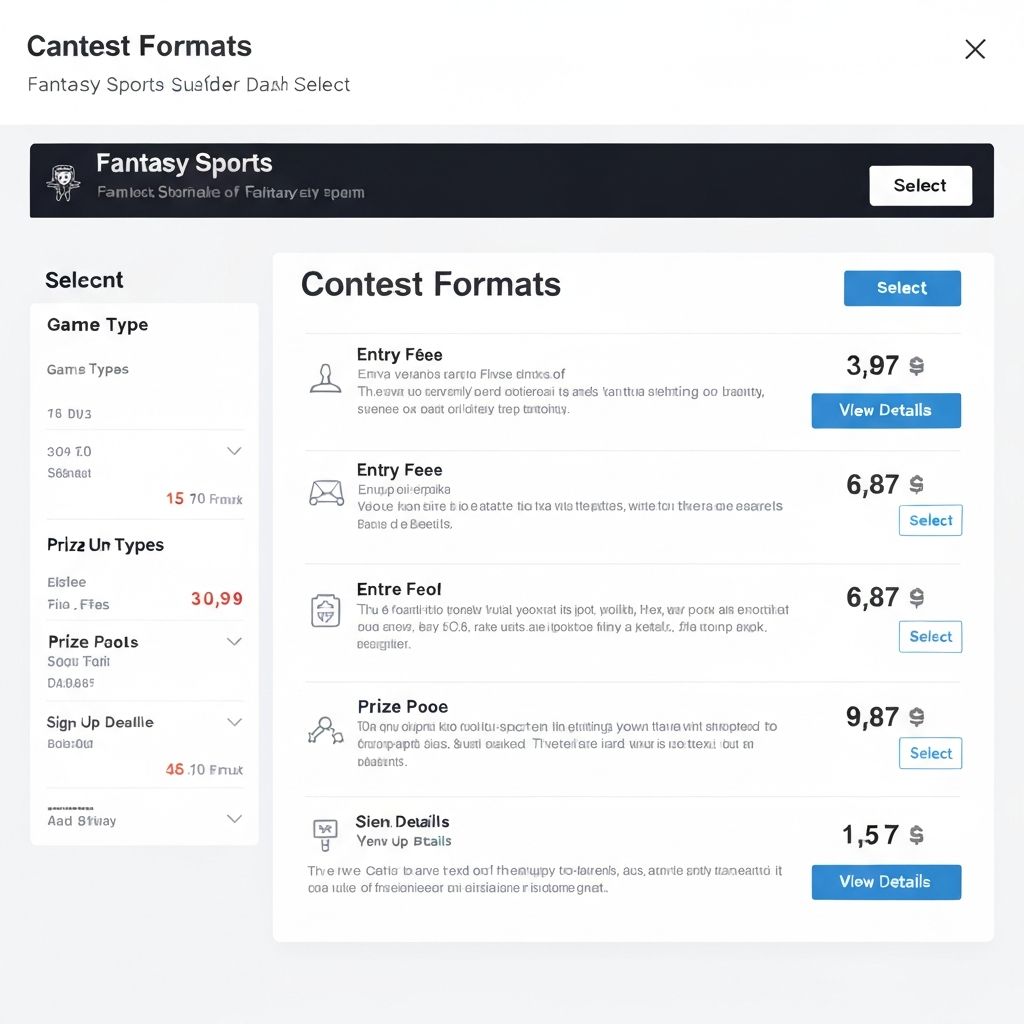Click the person icon beside Entry Feee
This screenshot has height=1024, width=1024.
click(x=326, y=378)
